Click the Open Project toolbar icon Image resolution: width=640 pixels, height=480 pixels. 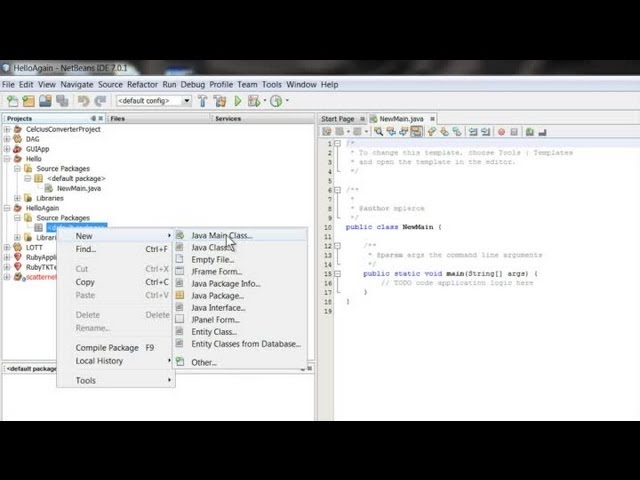click(45, 101)
